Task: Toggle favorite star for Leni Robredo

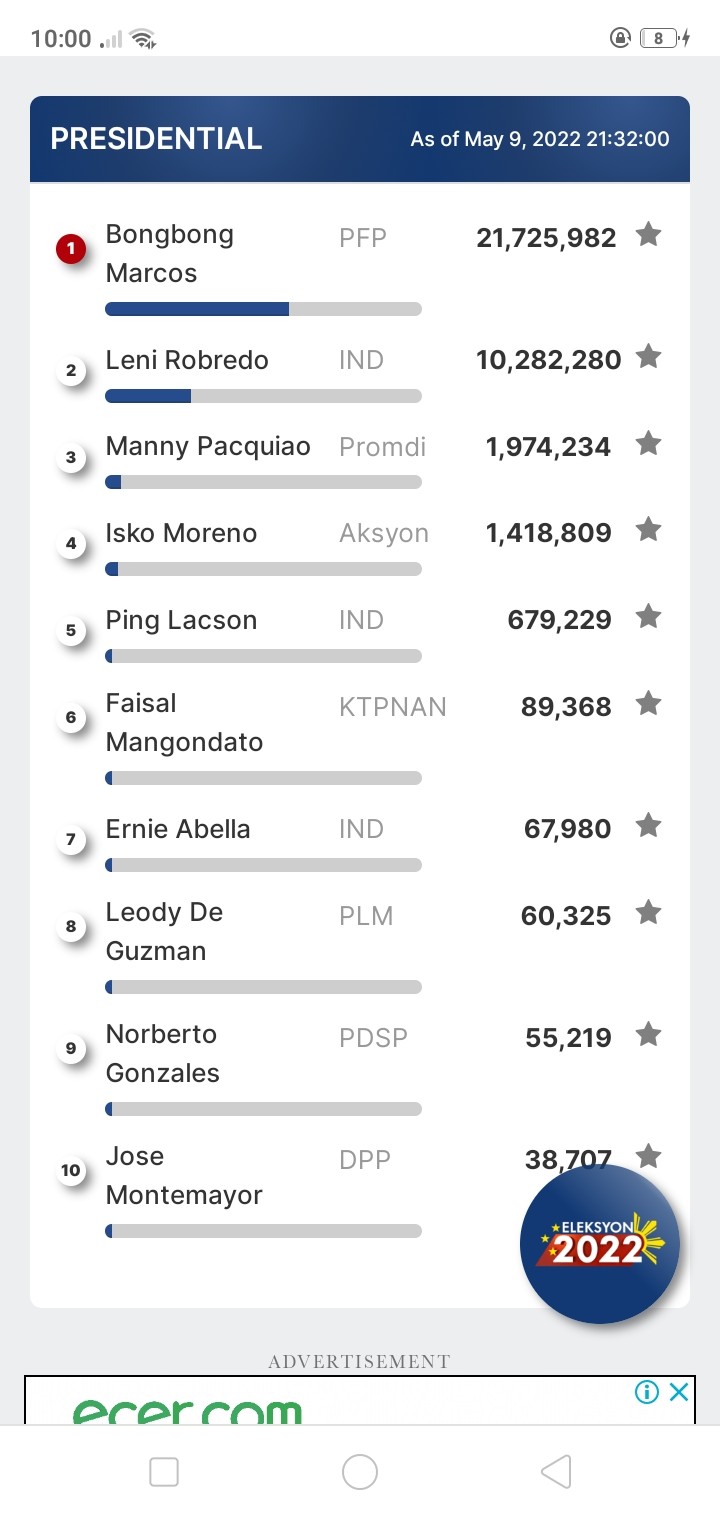Action: pyautogui.click(x=649, y=356)
